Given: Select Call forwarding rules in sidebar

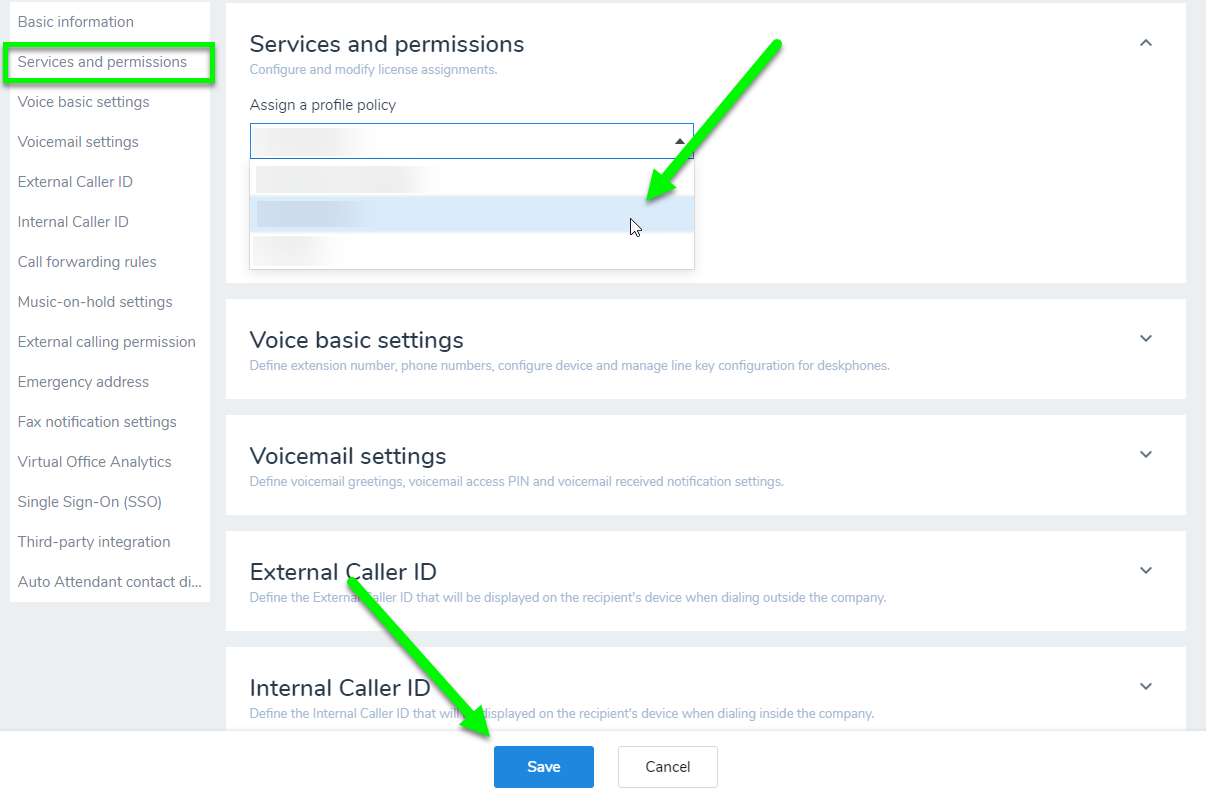Looking at the screenshot, I should click(x=87, y=262).
